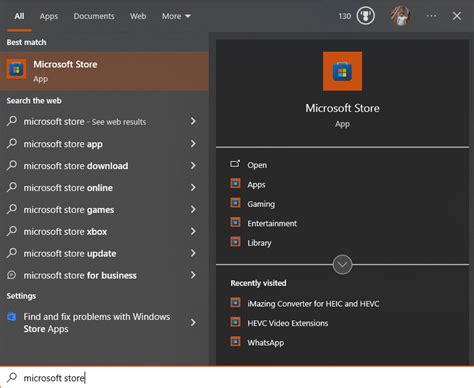Open recently visited HEVC Video Extensions
474x388 pixels.
click(x=288, y=323)
